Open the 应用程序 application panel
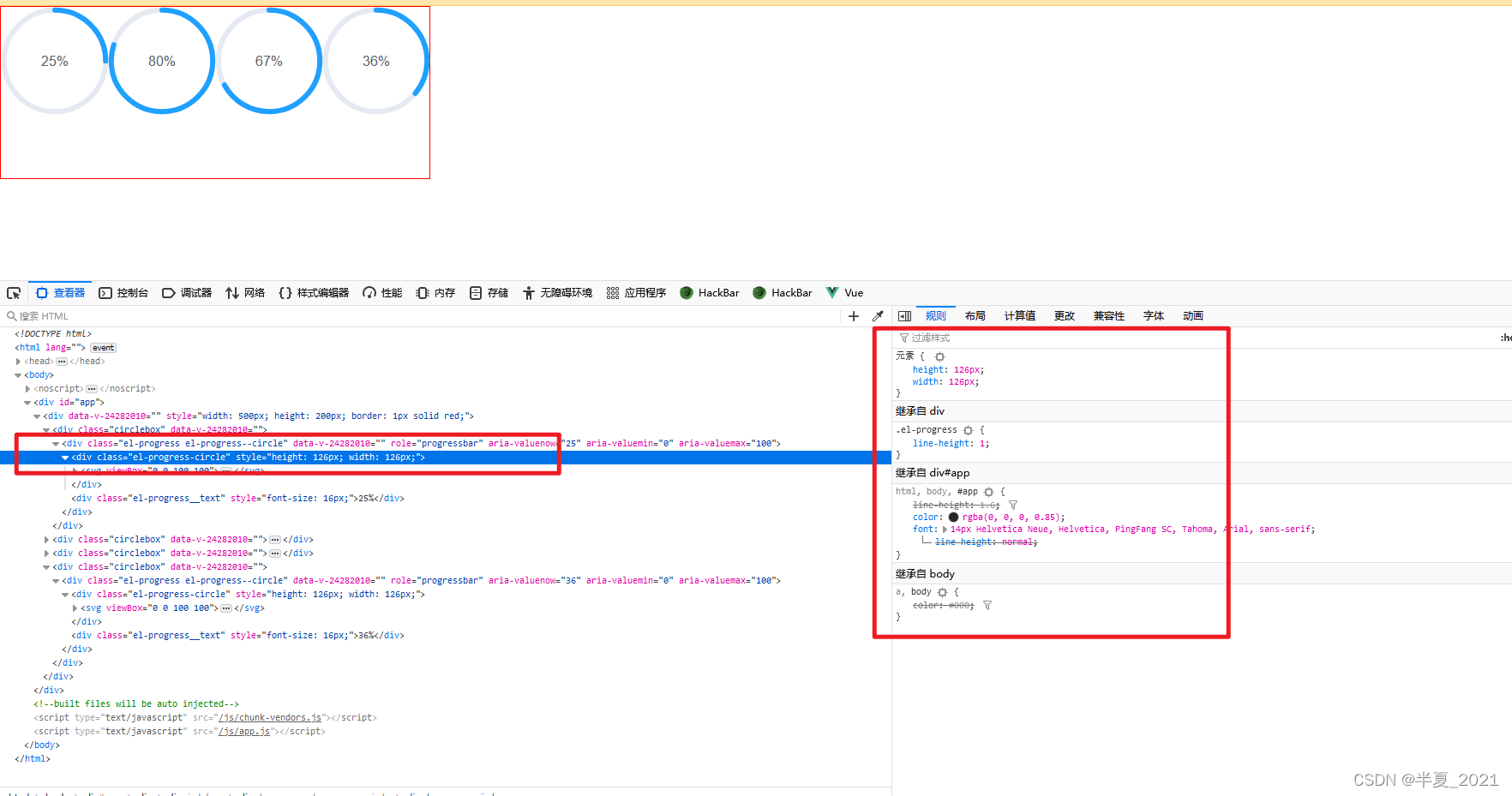 (x=636, y=293)
